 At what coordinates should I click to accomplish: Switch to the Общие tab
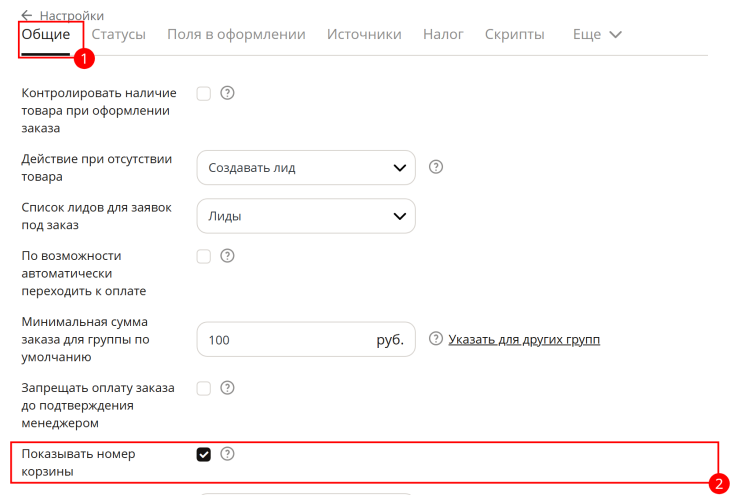pyautogui.click(x=46, y=34)
